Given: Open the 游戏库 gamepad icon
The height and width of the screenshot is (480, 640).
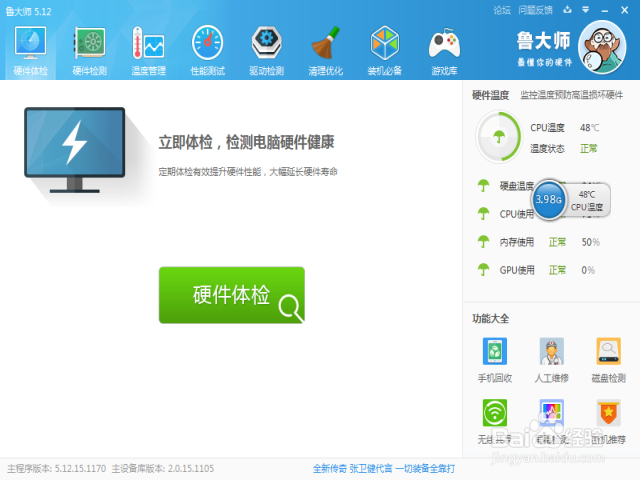Looking at the screenshot, I should (x=444, y=43).
